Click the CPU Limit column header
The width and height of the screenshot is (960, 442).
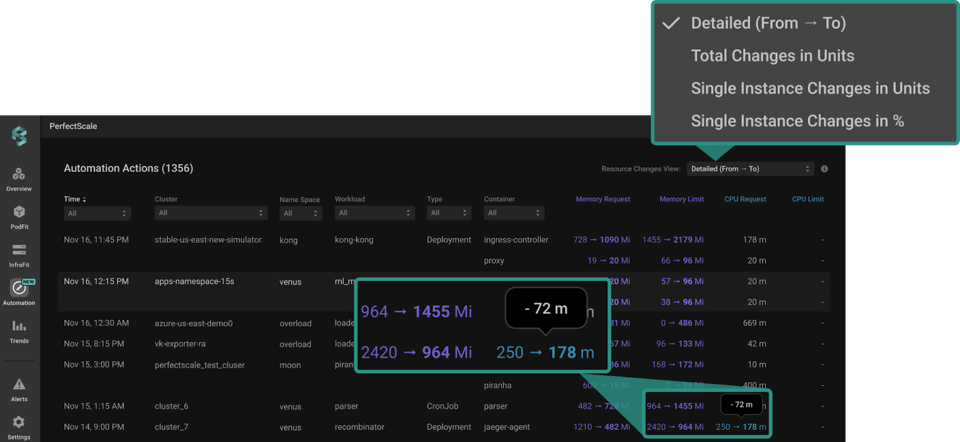(x=808, y=199)
